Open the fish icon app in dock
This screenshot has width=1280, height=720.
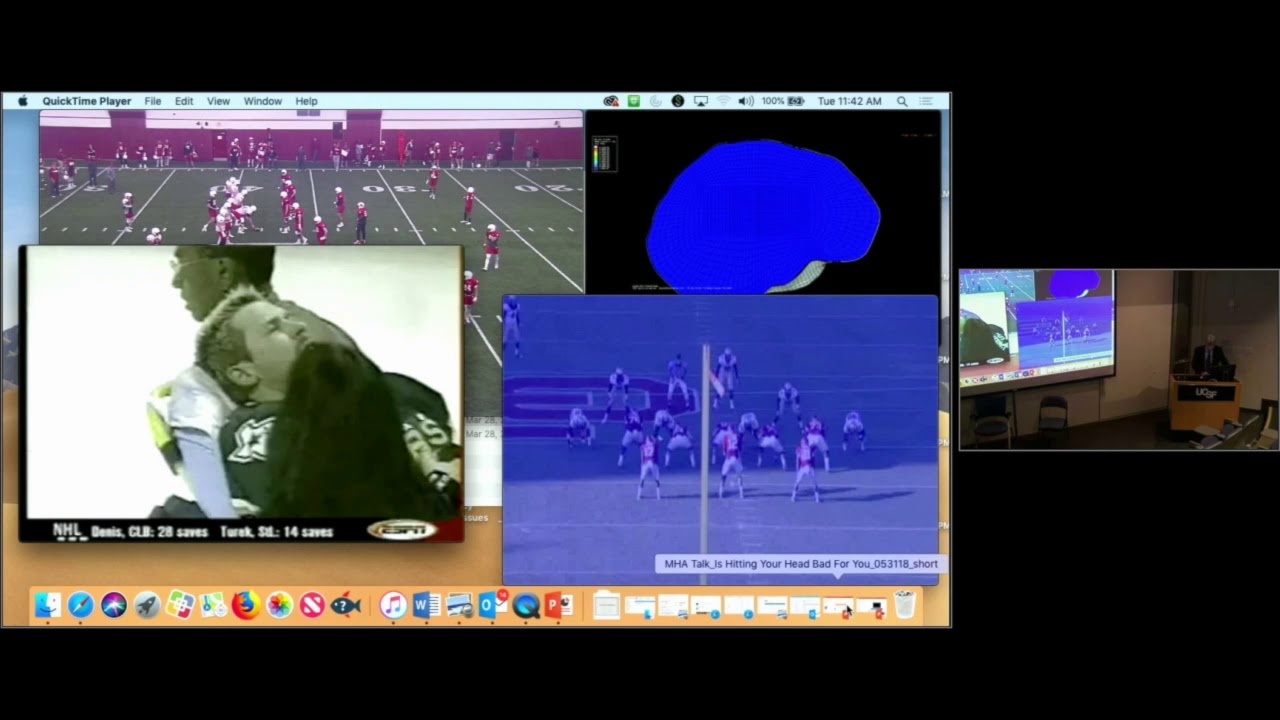[345, 605]
